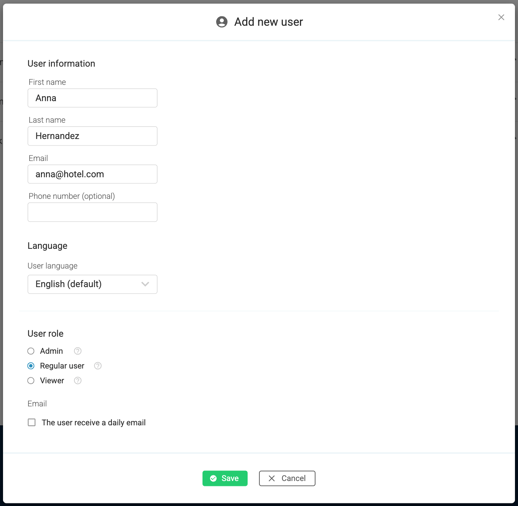Enable the daily email checkbox
Screen dimensions: 518x506
tap(32, 422)
